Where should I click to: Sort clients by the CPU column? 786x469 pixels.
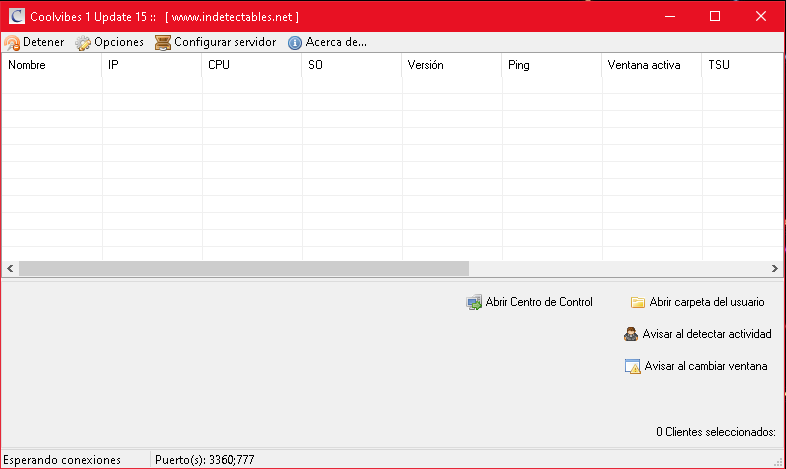click(252, 65)
